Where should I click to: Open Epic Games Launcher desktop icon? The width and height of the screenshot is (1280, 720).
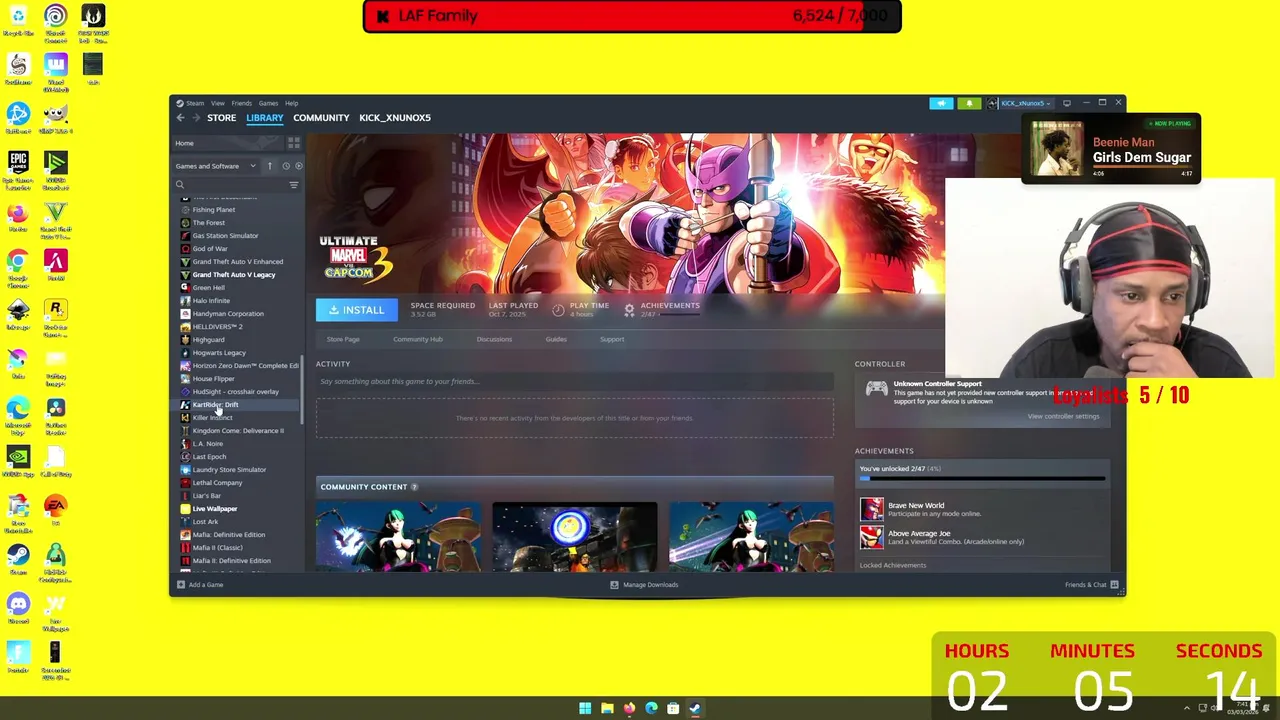click(18, 167)
